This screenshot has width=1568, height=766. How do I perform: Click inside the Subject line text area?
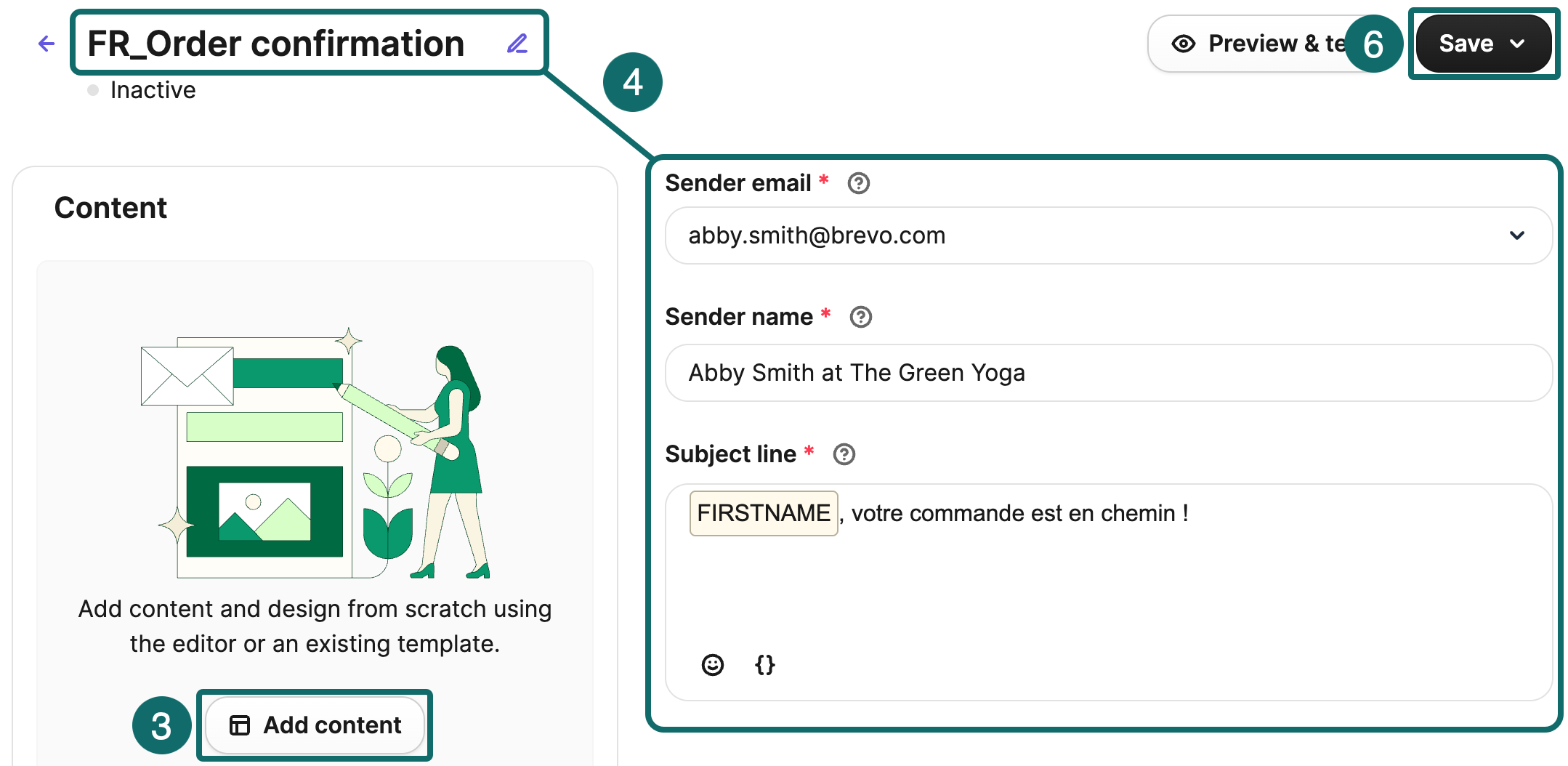pos(1107,581)
